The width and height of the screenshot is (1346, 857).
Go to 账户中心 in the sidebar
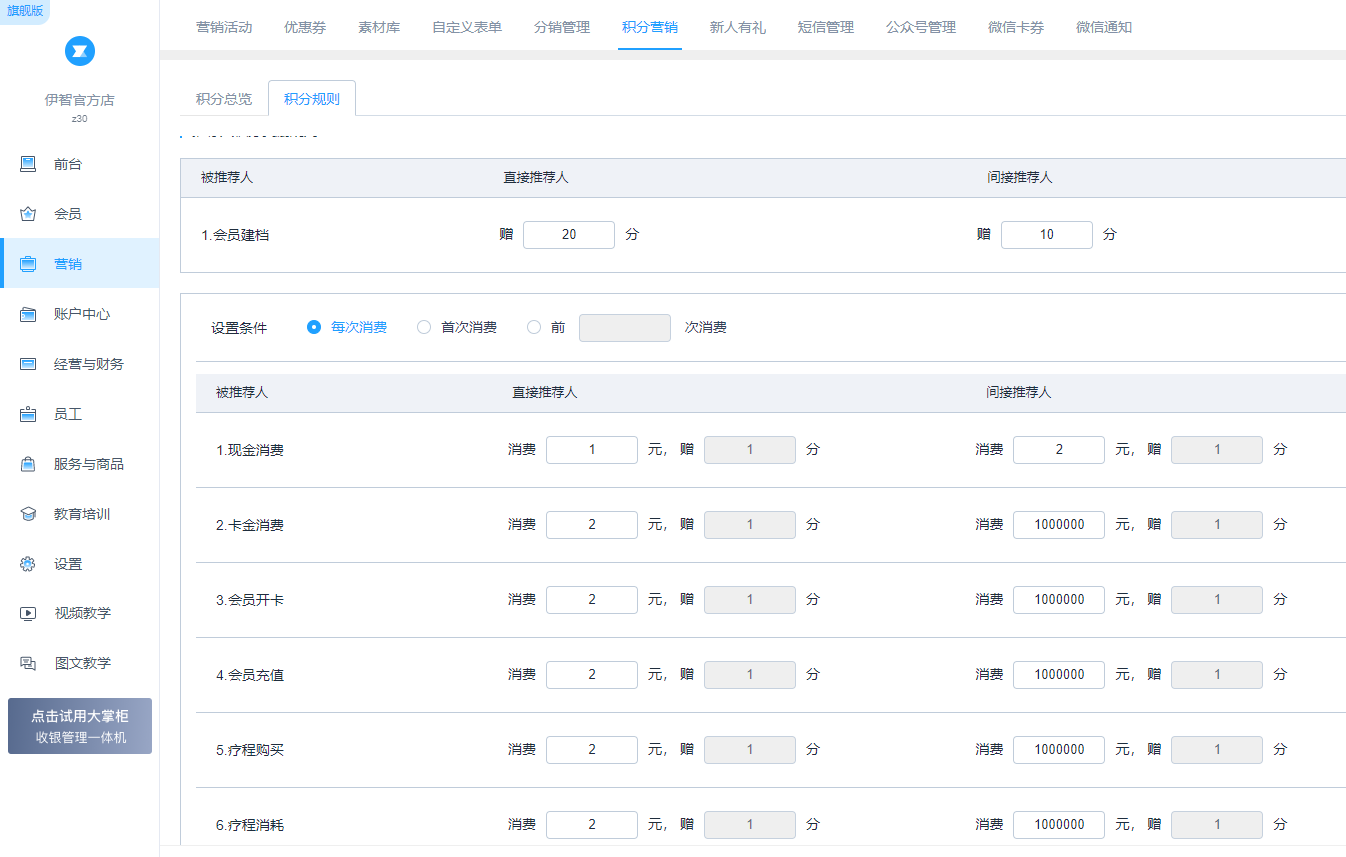(82, 314)
